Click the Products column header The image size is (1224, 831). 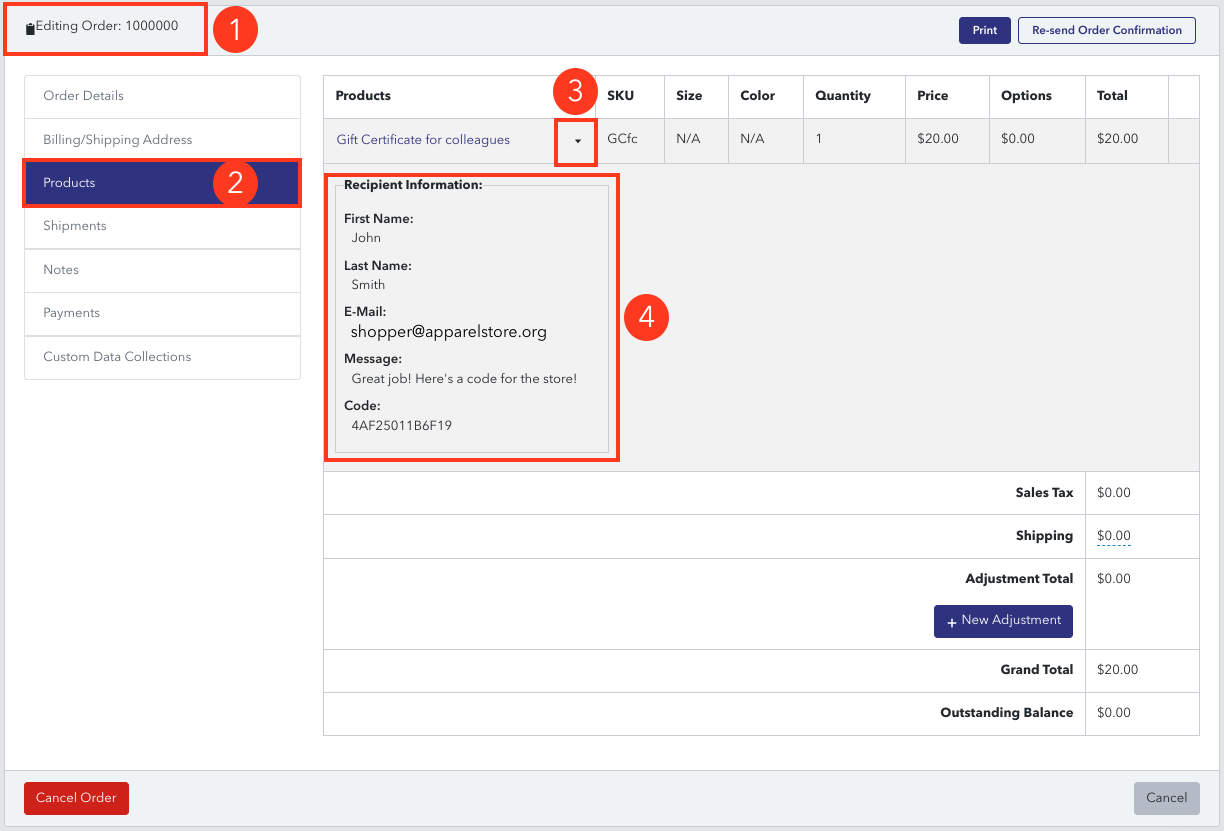point(363,96)
